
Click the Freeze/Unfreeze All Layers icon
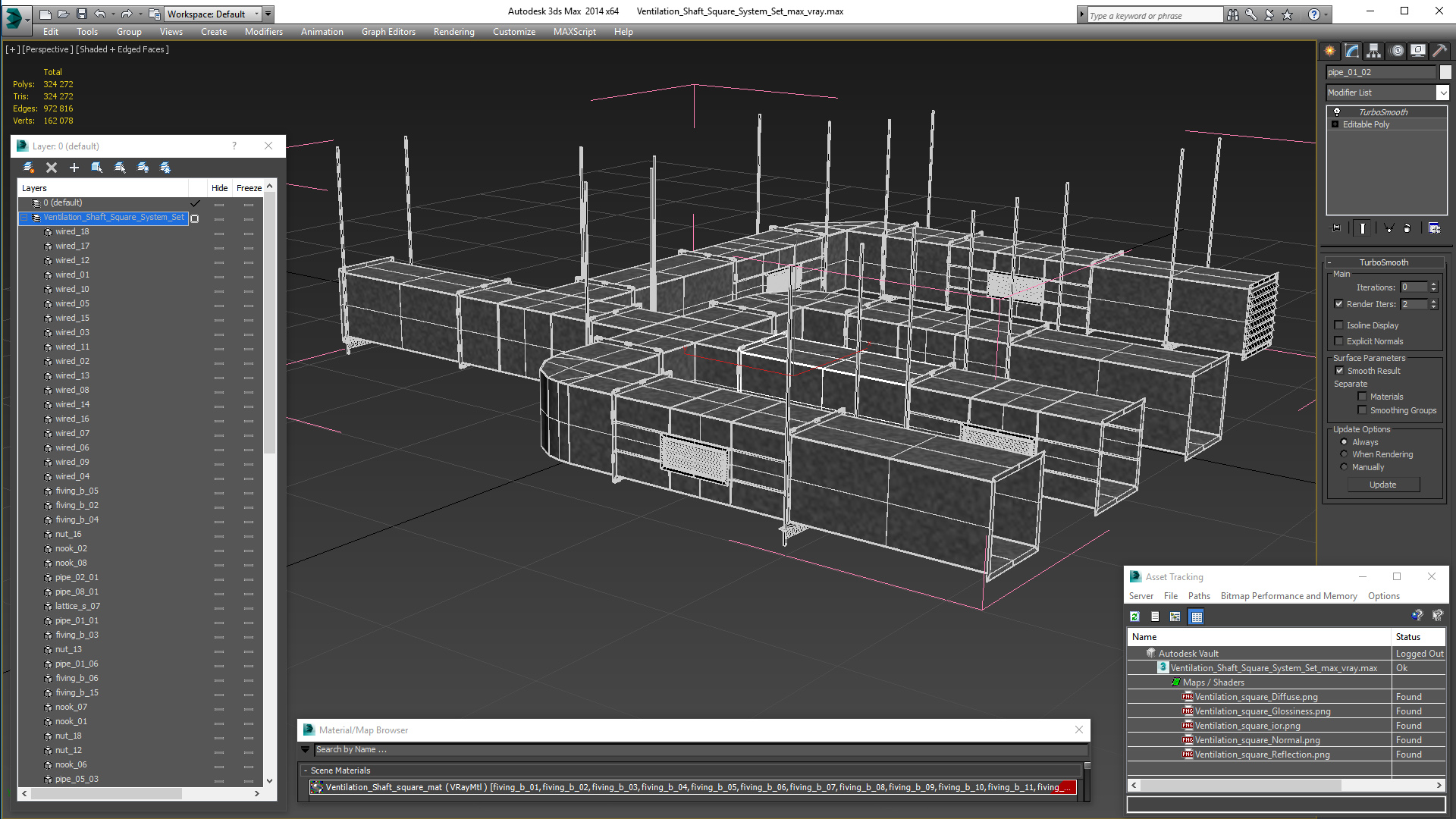(x=165, y=168)
